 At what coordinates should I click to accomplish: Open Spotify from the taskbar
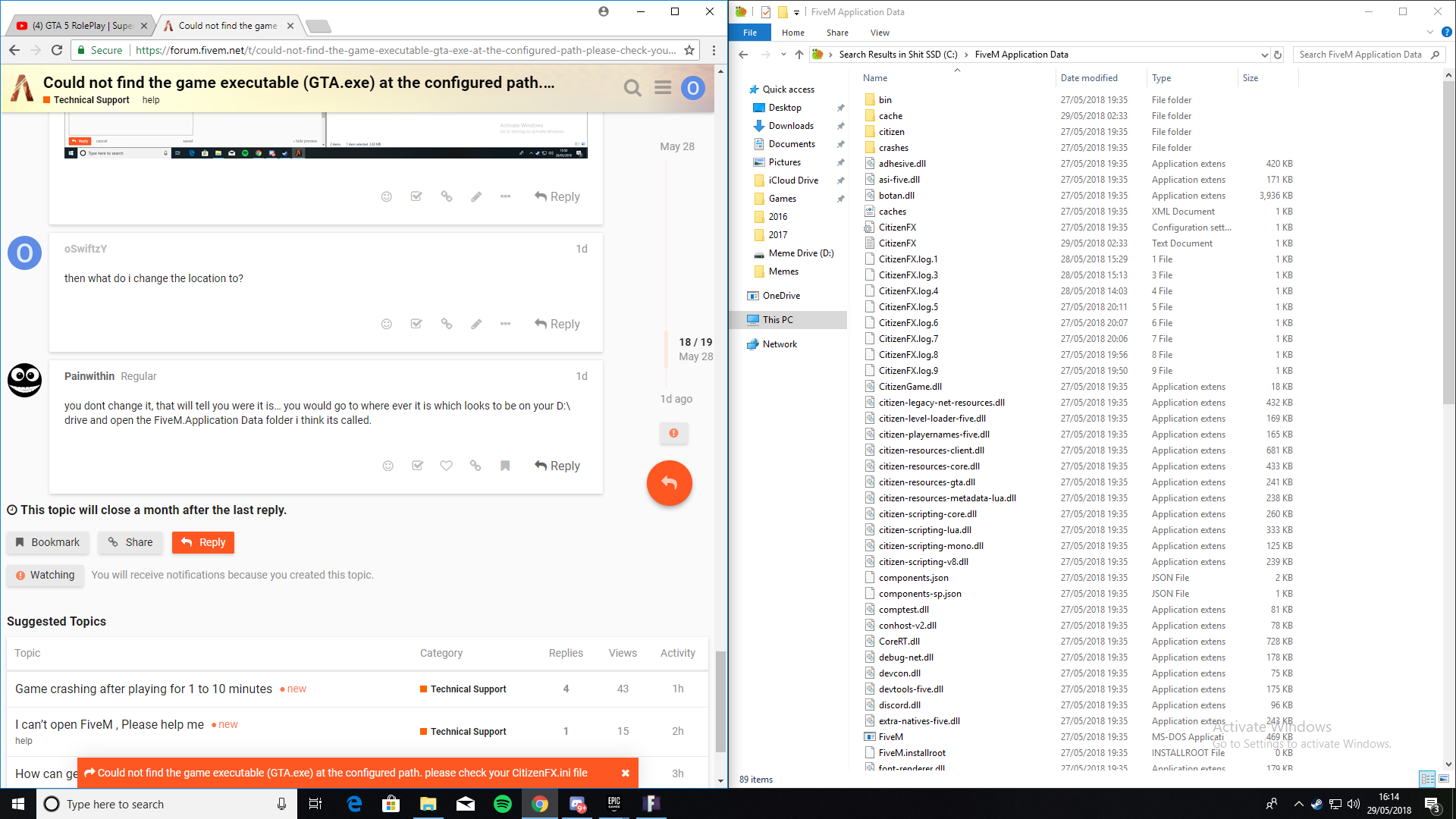[503, 804]
